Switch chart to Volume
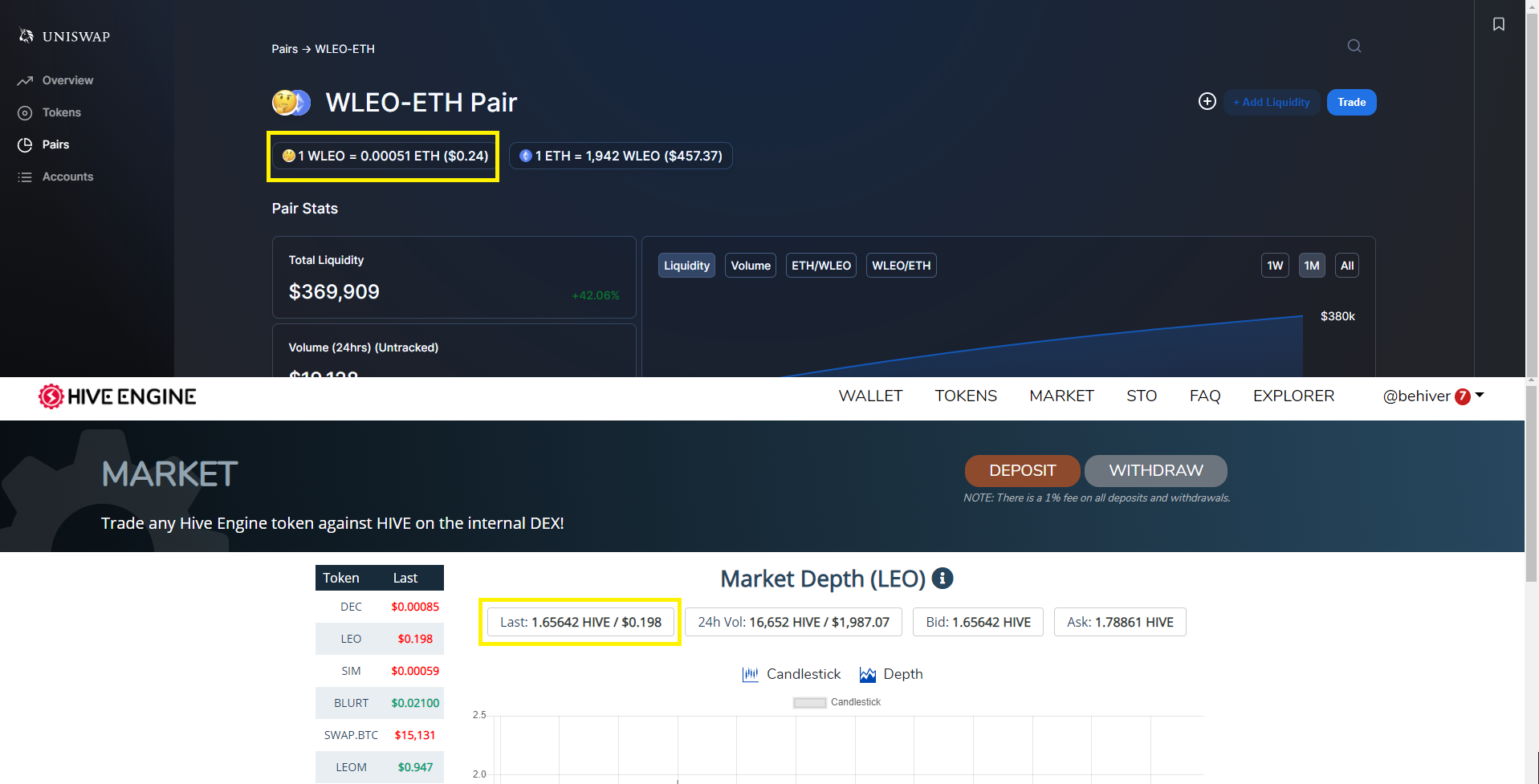The image size is (1539, 784). (x=751, y=266)
